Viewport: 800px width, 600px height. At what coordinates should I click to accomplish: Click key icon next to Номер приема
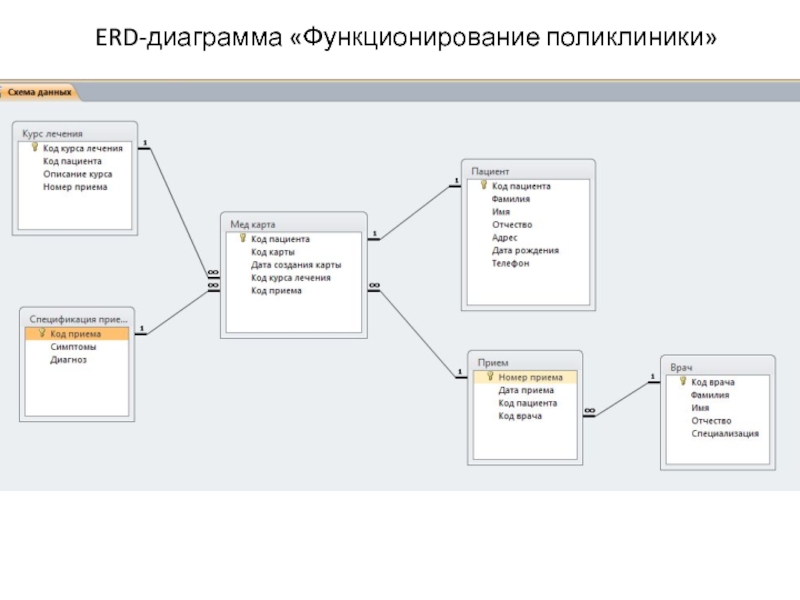(x=490, y=378)
